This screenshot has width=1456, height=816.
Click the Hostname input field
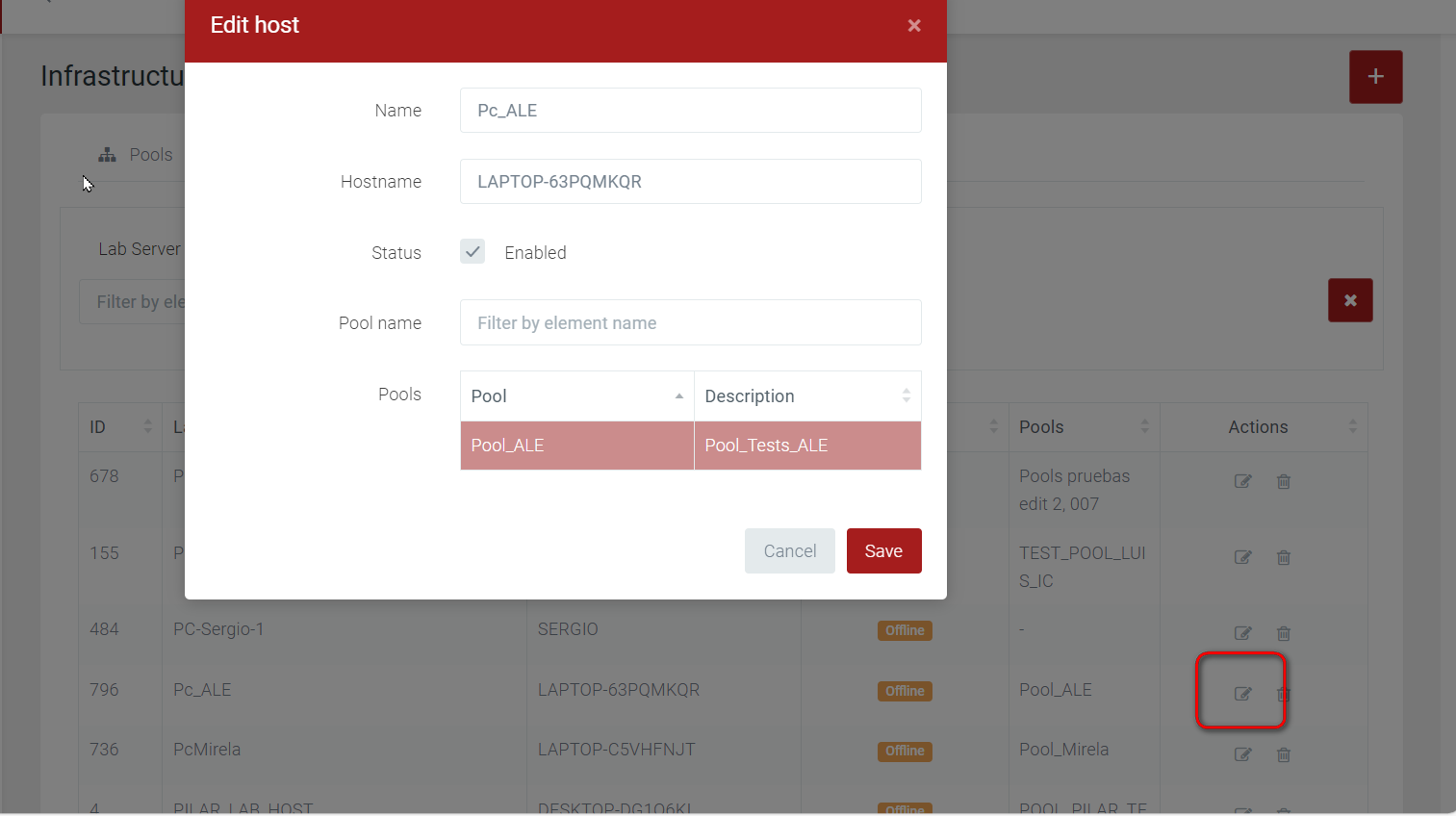pos(690,182)
